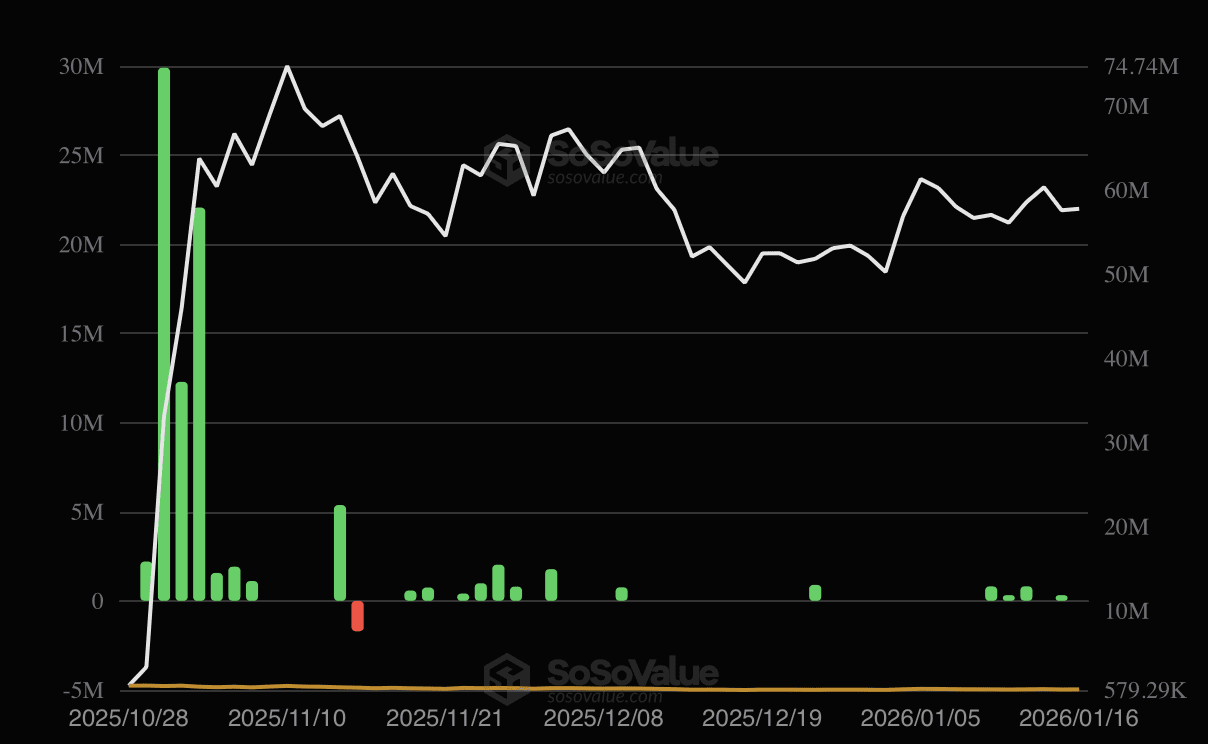Click the 2025/10/28 axis label
Viewport: 1208px width, 744px height.
(129, 718)
